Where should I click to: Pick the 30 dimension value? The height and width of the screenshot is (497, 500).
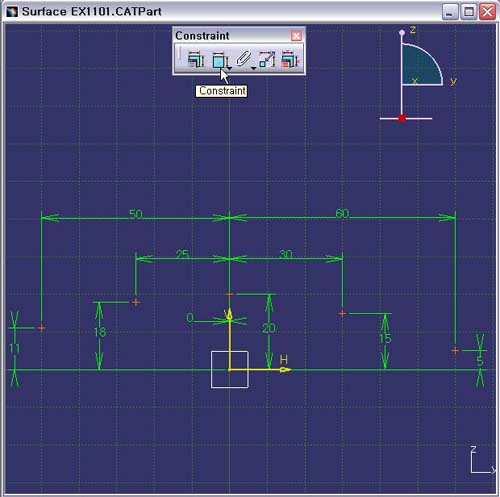point(286,254)
